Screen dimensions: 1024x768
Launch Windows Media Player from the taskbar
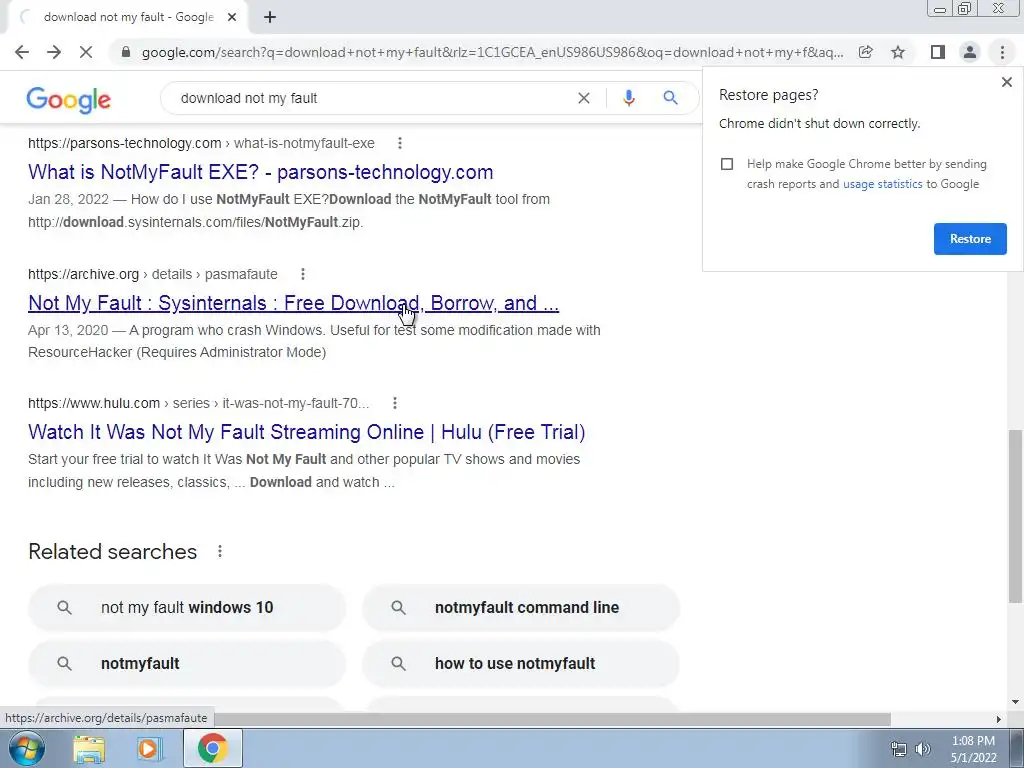coord(149,748)
